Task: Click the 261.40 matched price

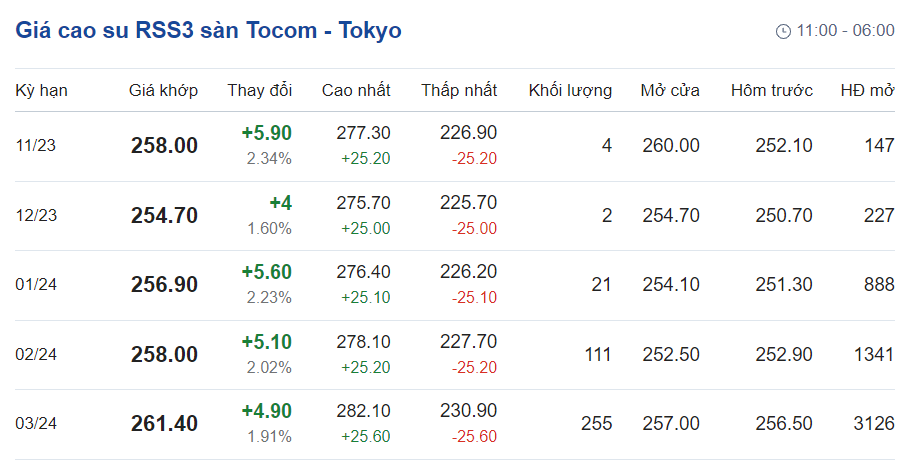Action: 164,424
